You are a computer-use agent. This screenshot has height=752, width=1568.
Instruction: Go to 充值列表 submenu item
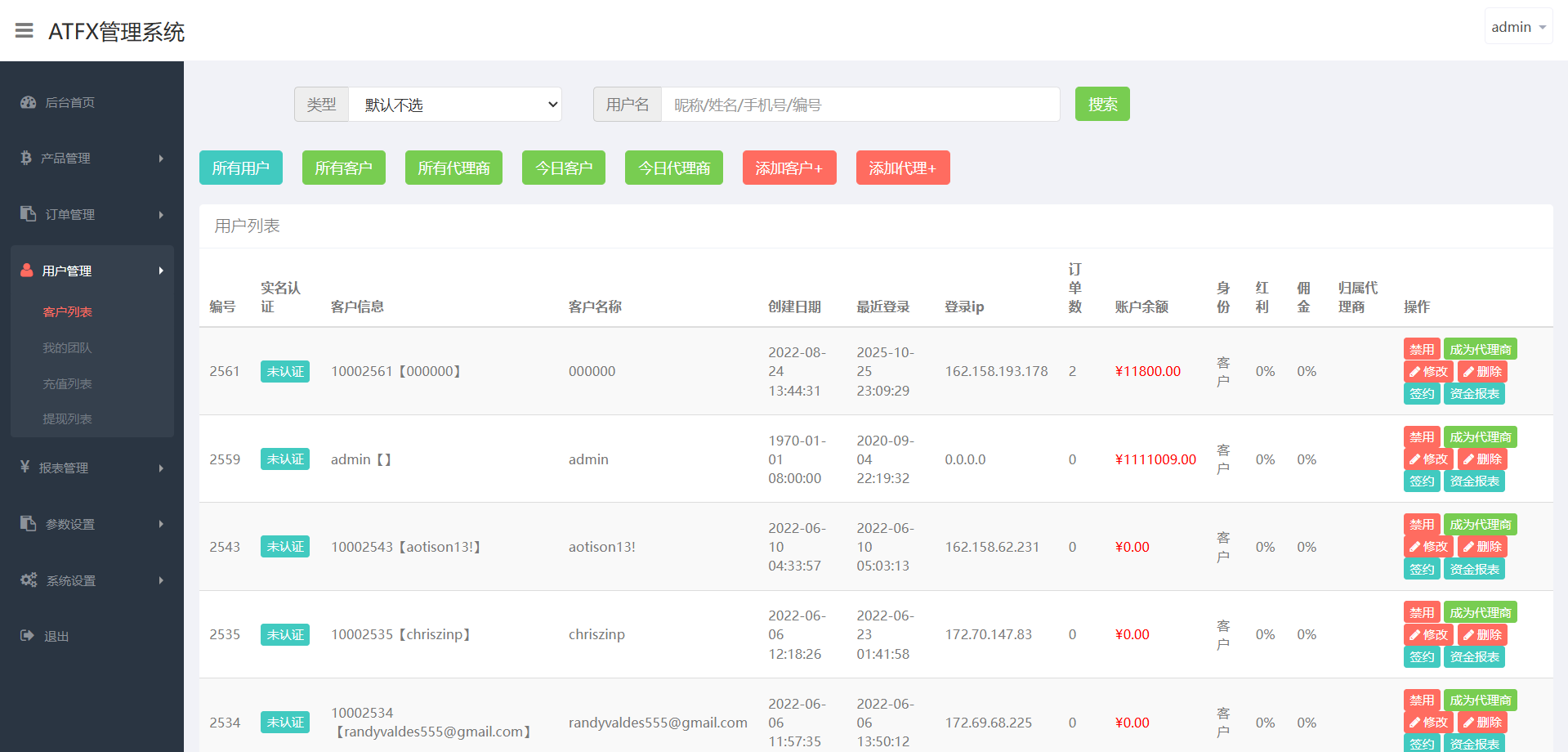coord(67,383)
